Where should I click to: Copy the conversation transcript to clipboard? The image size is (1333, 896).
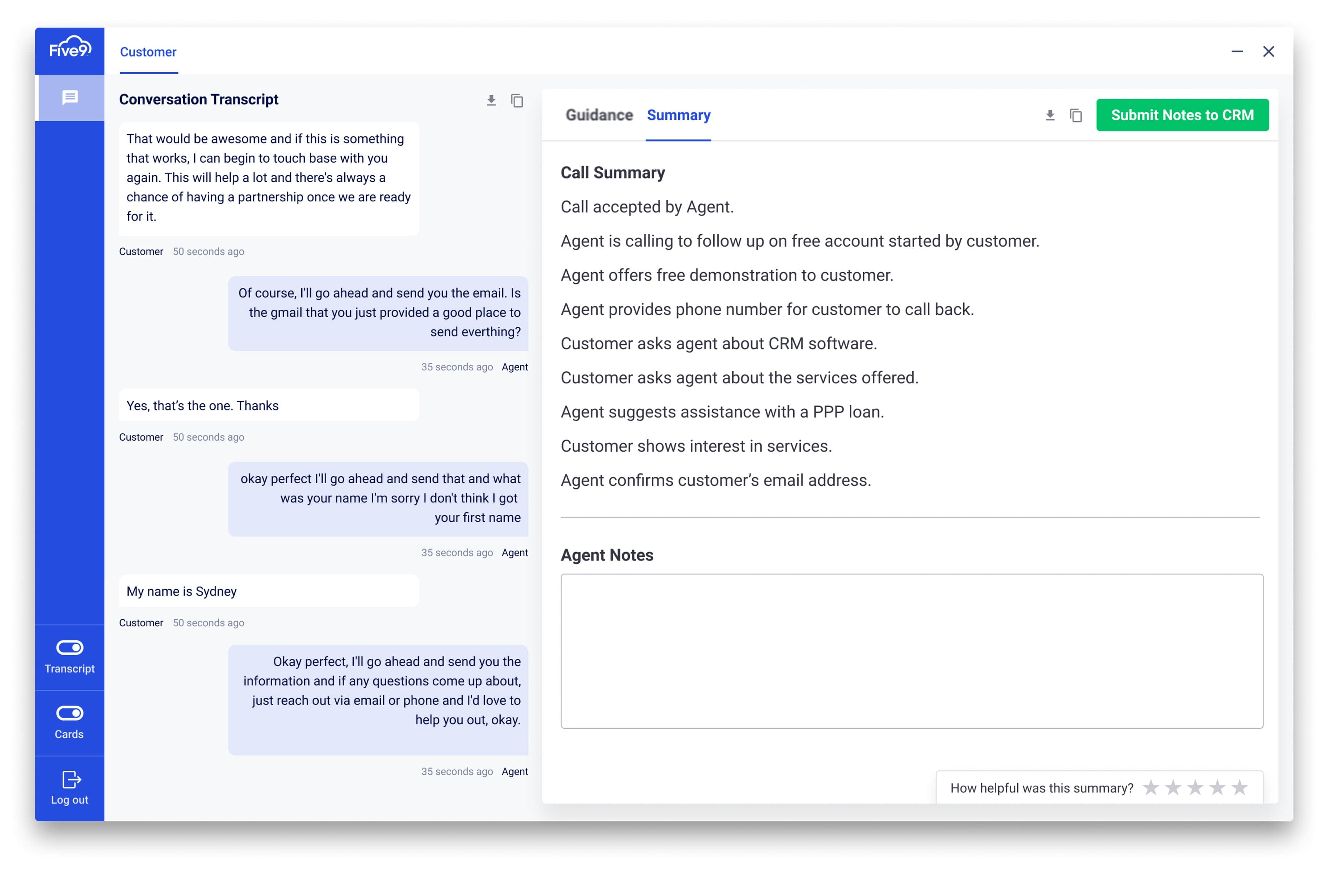(x=517, y=101)
